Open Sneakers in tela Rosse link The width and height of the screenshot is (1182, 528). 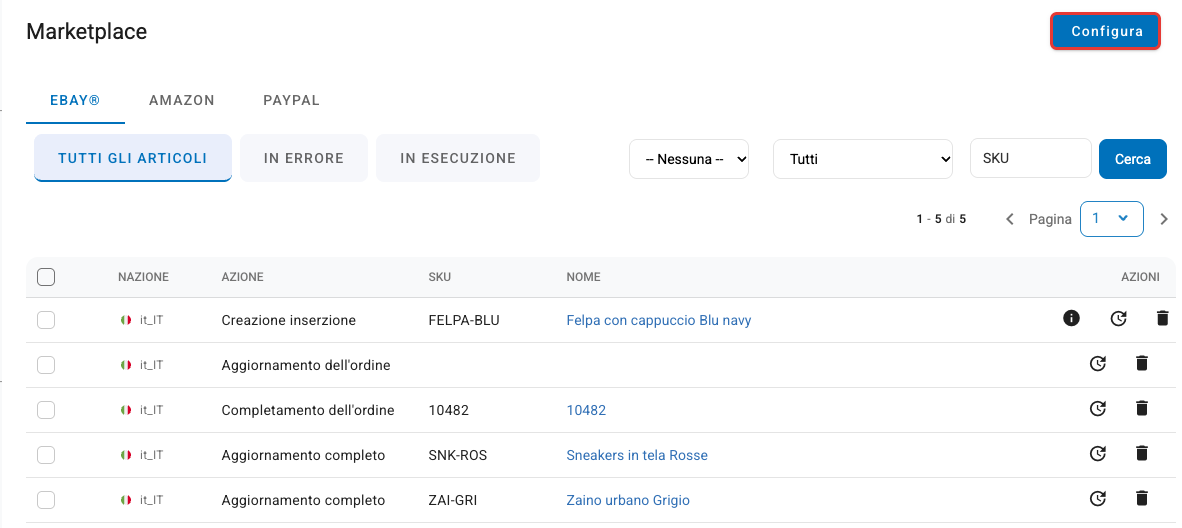(x=637, y=456)
